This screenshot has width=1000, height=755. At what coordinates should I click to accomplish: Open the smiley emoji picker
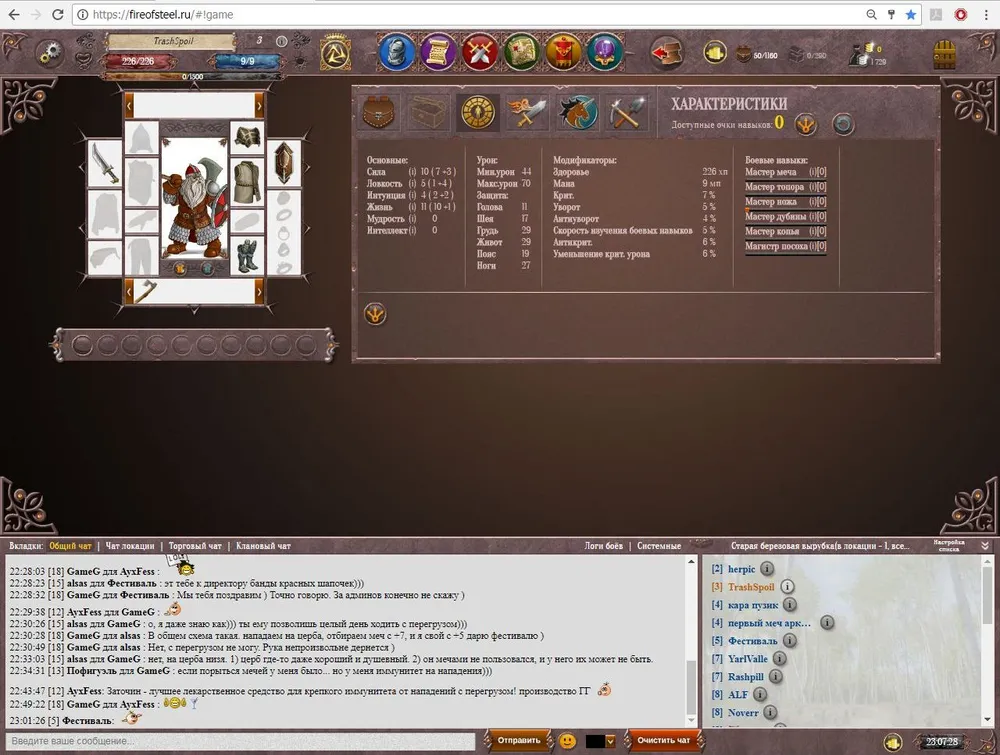click(x=567, y=741)
